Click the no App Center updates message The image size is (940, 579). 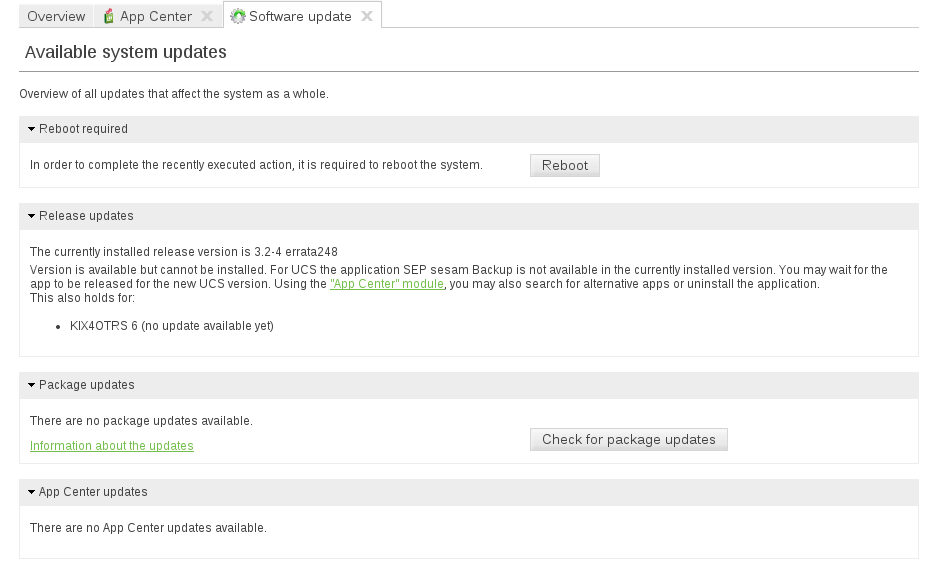coord(148,528)
